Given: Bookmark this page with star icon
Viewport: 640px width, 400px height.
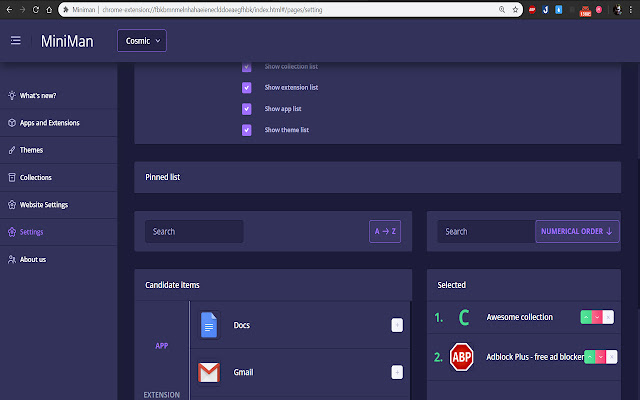Looking at the screenshot, I should pos(515,9).
